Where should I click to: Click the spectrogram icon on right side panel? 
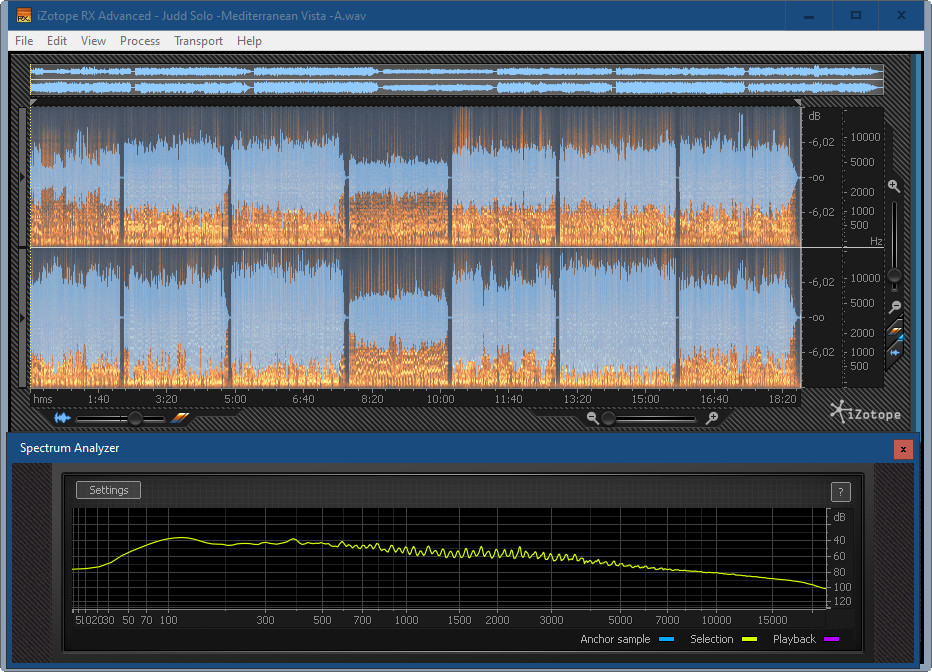tap(895, 331)
